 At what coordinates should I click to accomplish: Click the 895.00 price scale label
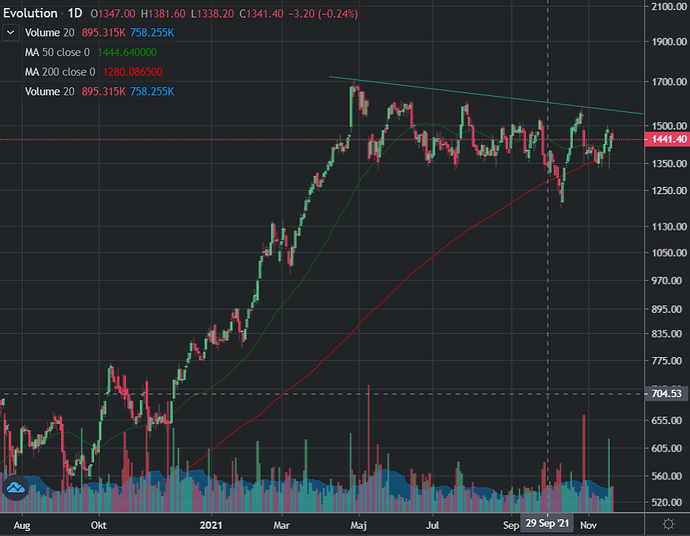click(x=667, y=309)
